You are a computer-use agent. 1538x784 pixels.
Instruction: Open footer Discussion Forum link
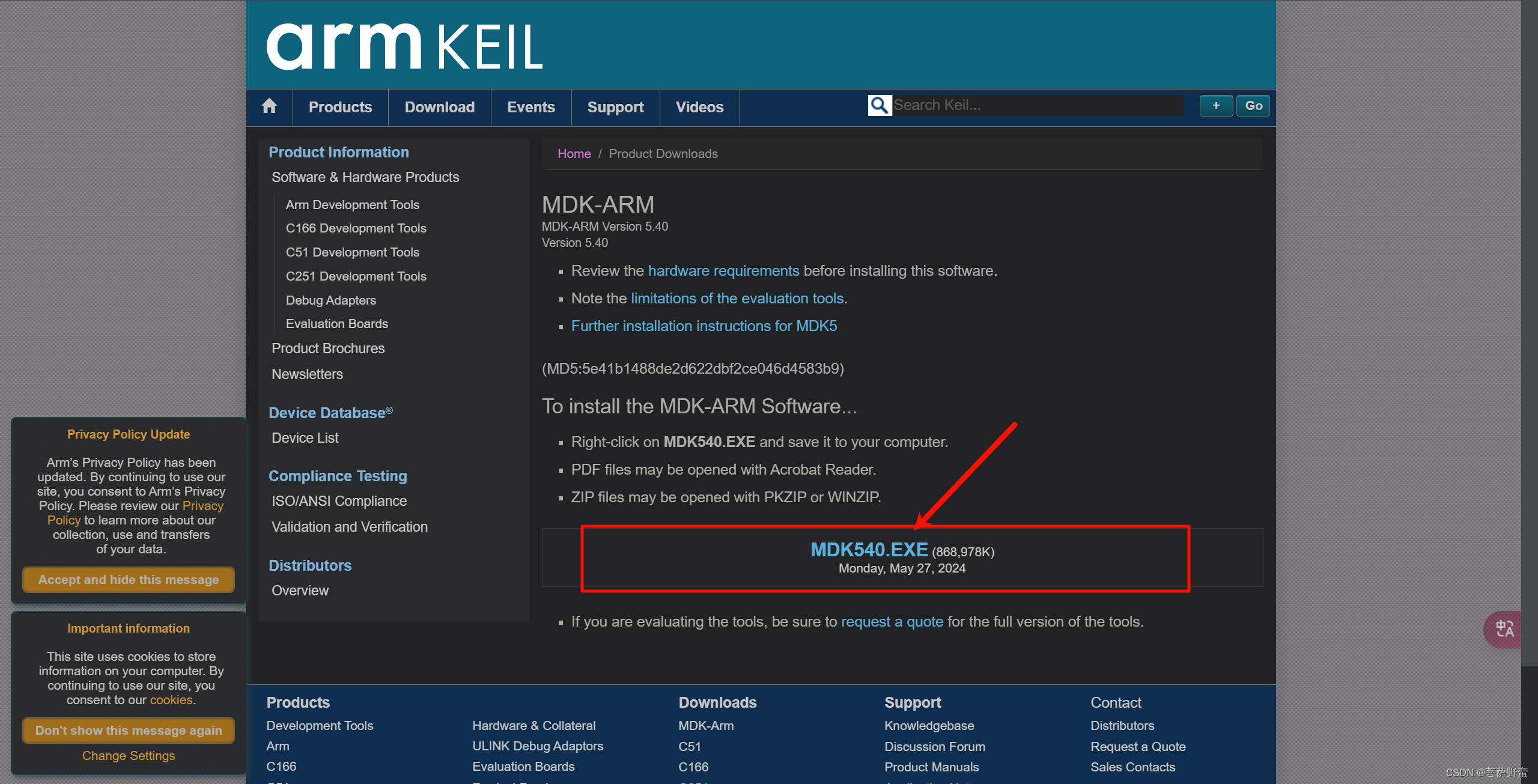point(935,747)
